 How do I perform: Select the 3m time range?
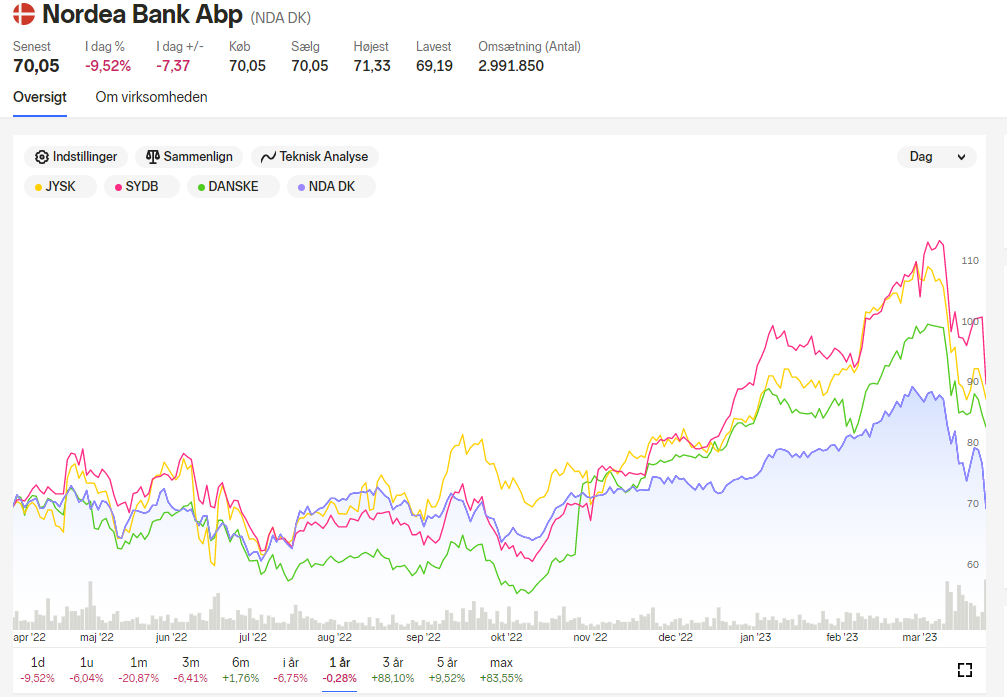tap(191, 669)
